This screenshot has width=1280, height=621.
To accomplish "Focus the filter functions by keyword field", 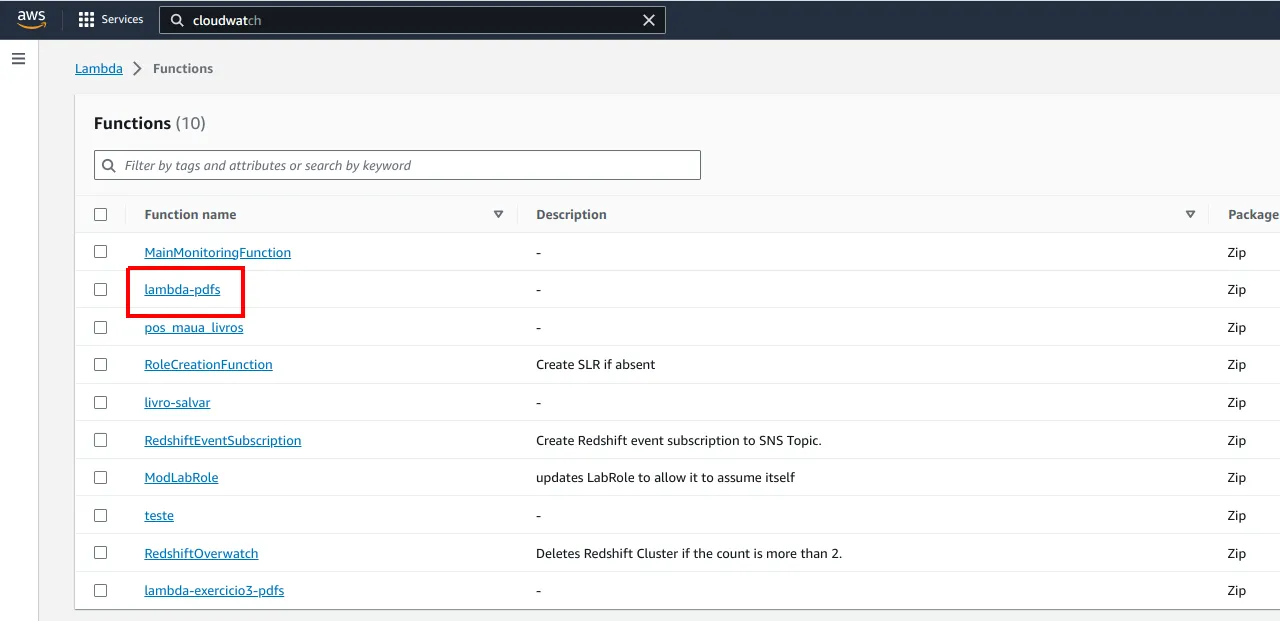I will (x=397, y=165).
